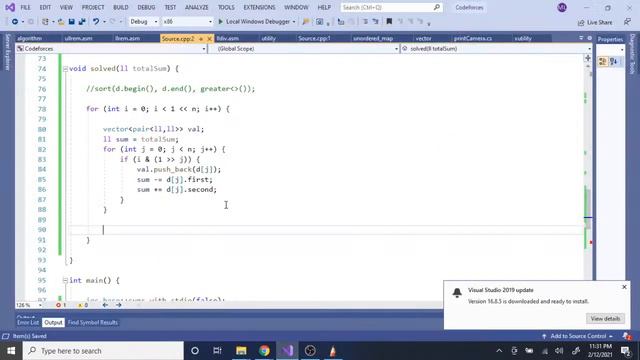The image size is (640, 360).
Task: Open the EXTENSIONS menu
Action: (259, 7)
